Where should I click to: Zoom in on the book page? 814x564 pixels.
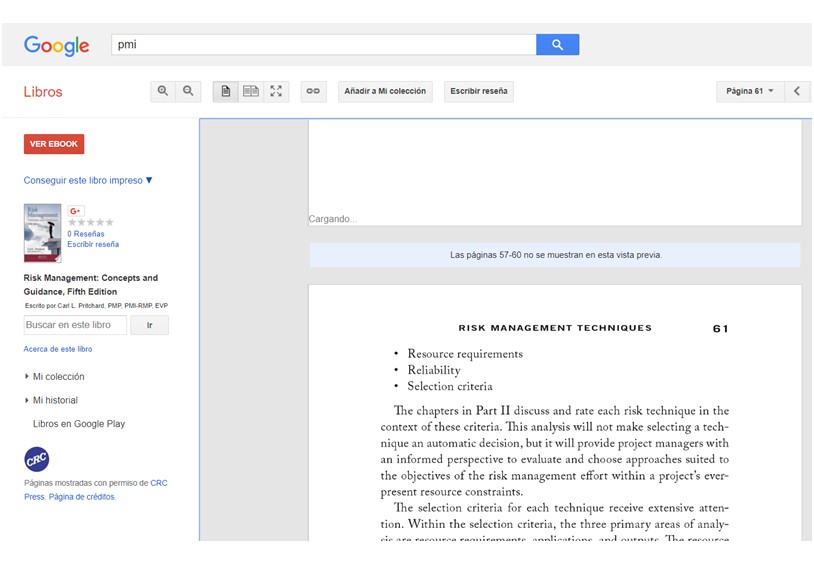coord(163,91)
